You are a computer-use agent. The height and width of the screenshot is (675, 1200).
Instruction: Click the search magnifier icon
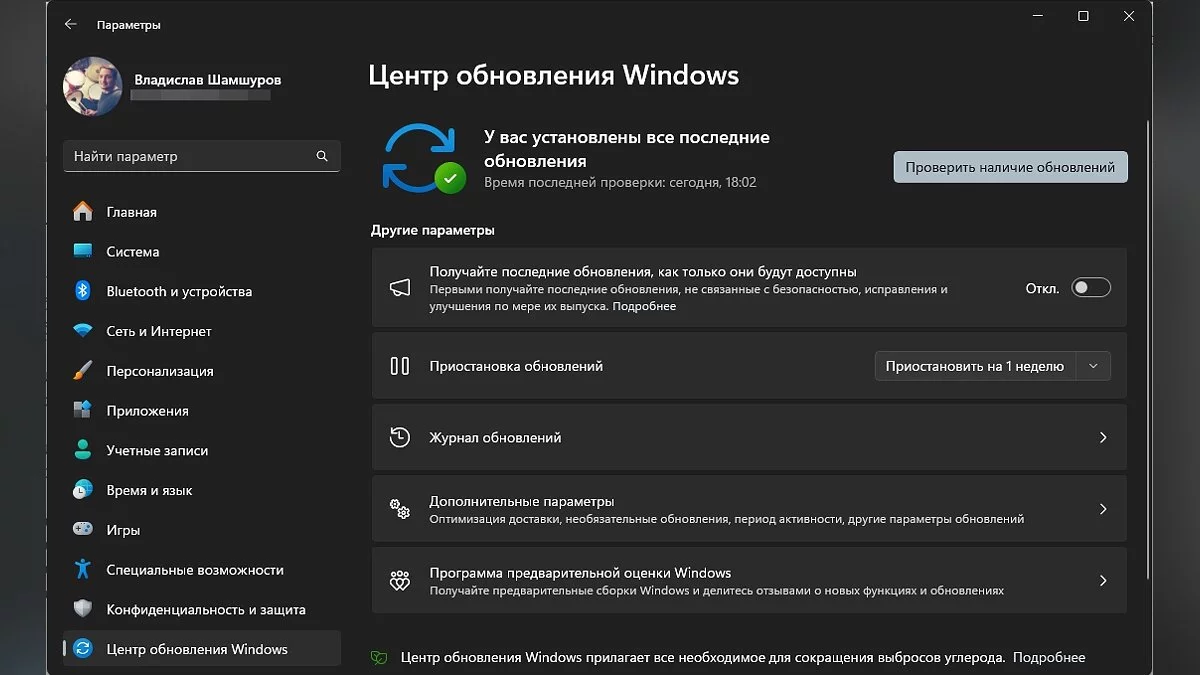pyautogui.click(x=322, y=157)
